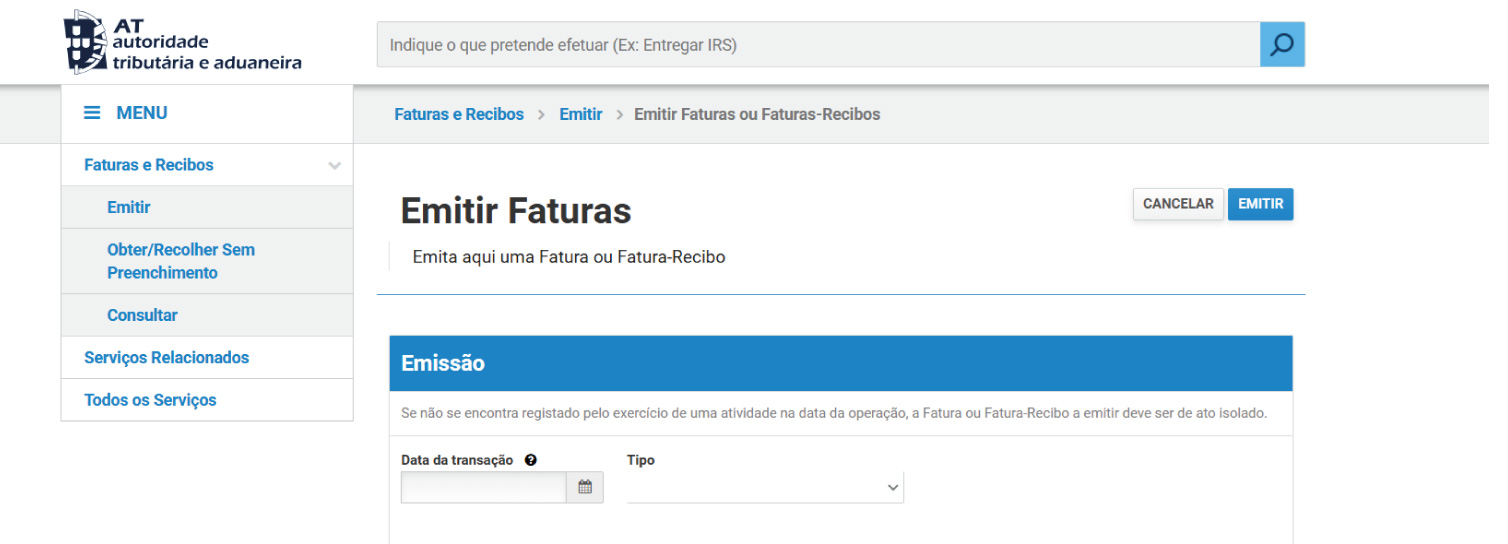Click the AT Autoridade Tributária logo
The height and width of the screenshot is (544, 1508).
182,44
